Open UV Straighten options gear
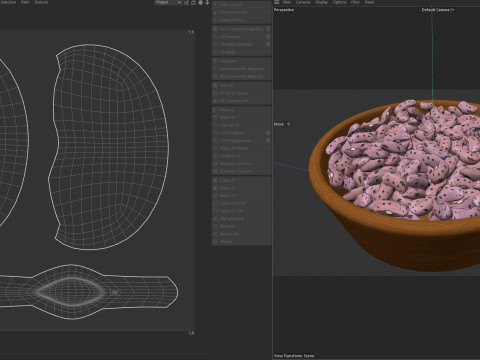Viewport: 480px width, 360px height. coord(268,133)
